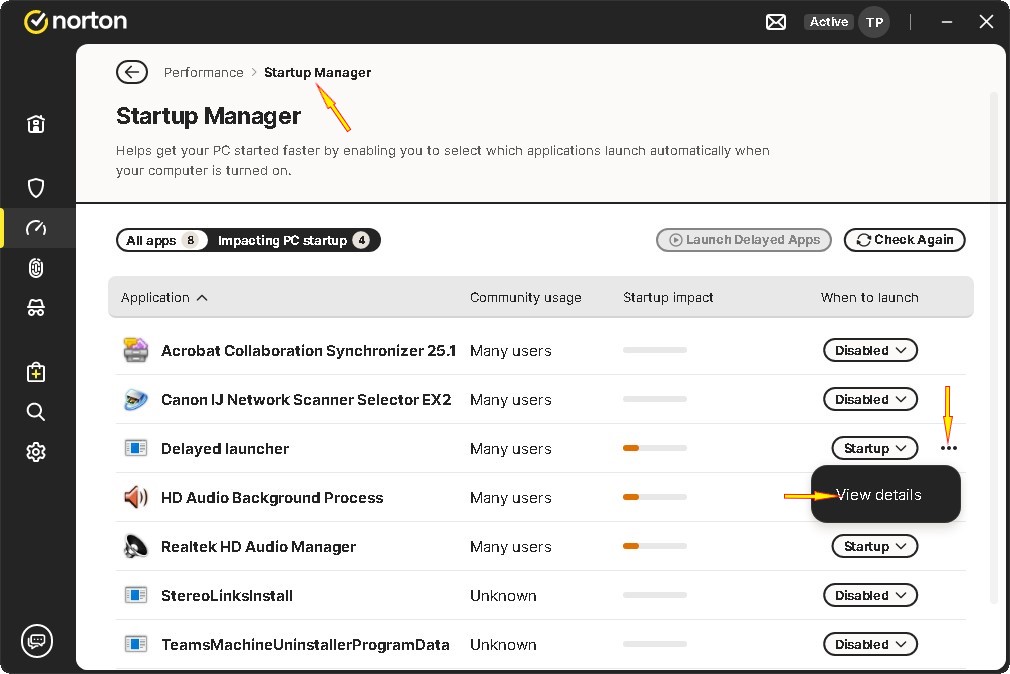Open the search magnifier sidebar icon
1010x674 pixels.
click(36, 412)
